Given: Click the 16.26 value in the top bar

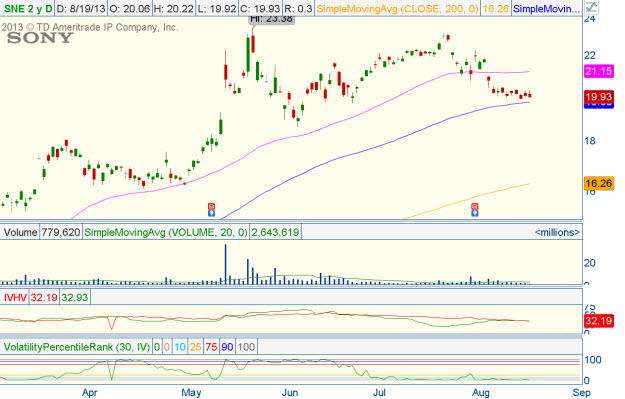Looking at the screenshot, I should tap(495, 9).
